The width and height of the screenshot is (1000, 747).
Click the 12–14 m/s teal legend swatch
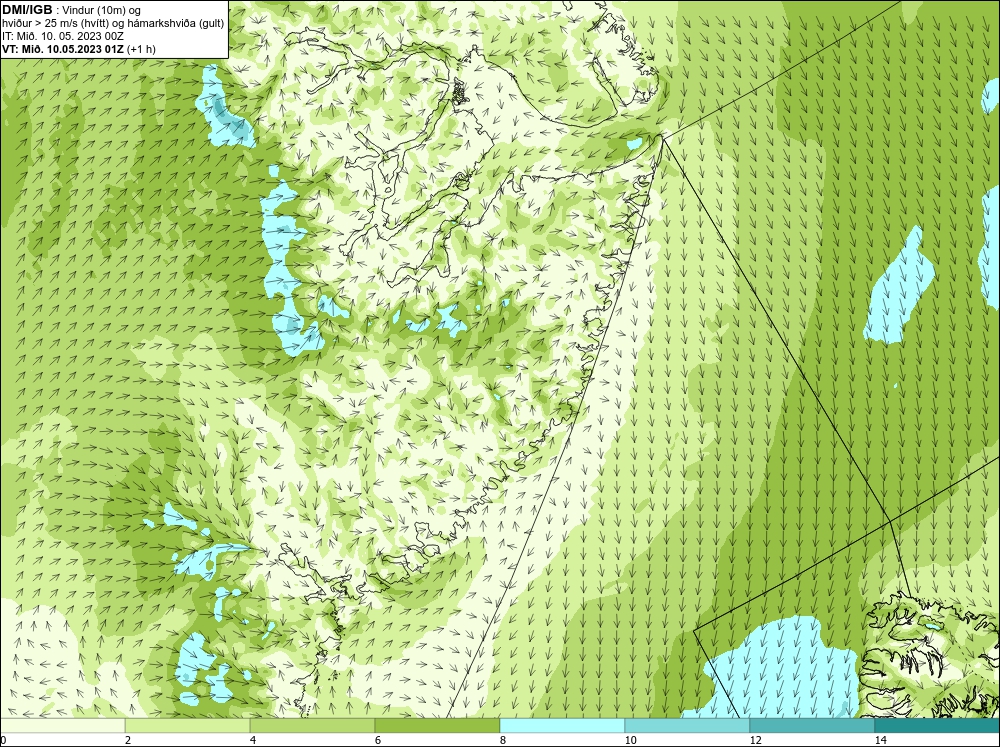click(x=812, y=725)
